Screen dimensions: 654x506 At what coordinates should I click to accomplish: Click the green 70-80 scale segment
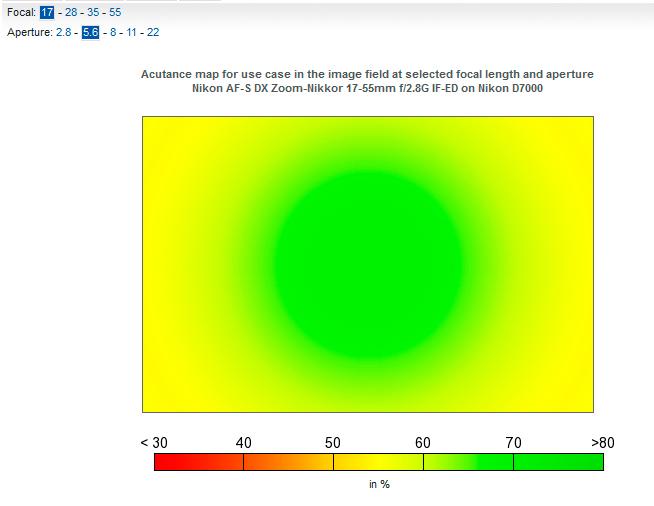point(558,462)
